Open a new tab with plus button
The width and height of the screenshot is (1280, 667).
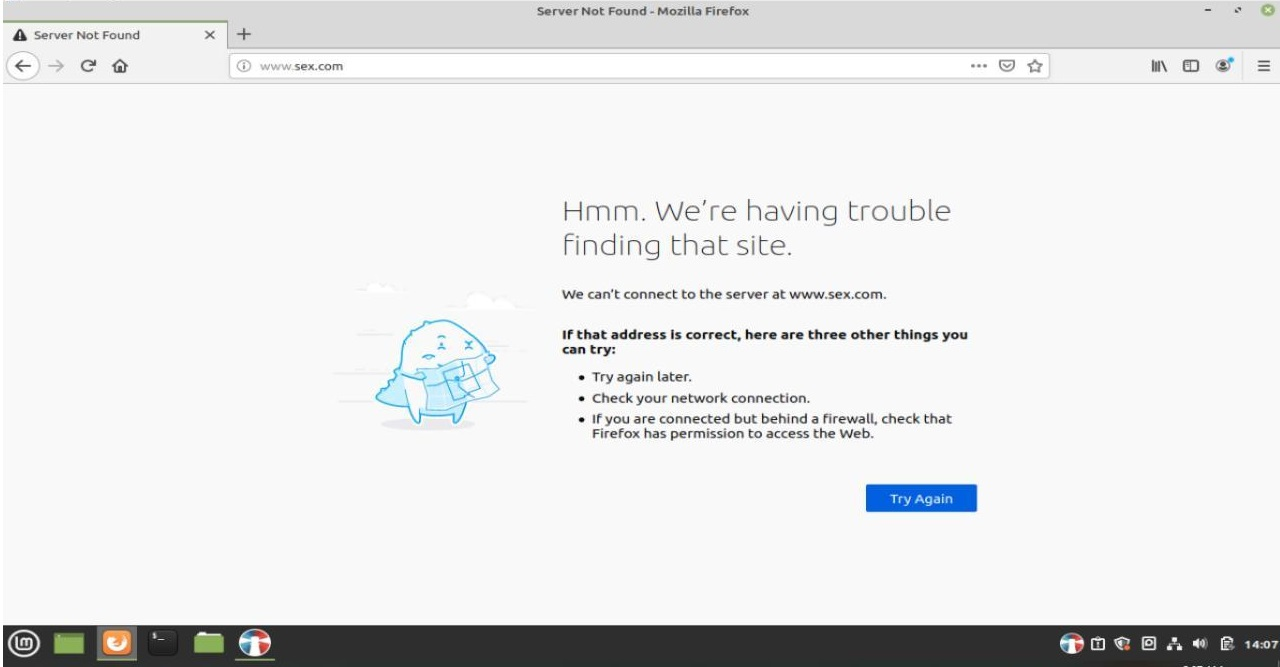point(244,34)
